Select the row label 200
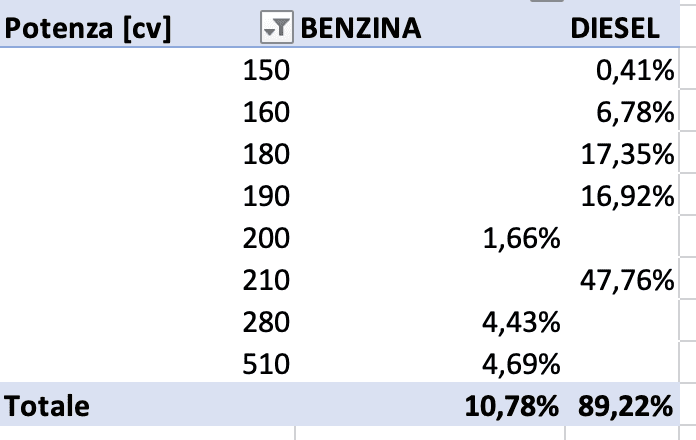 (x=266, y=239)
